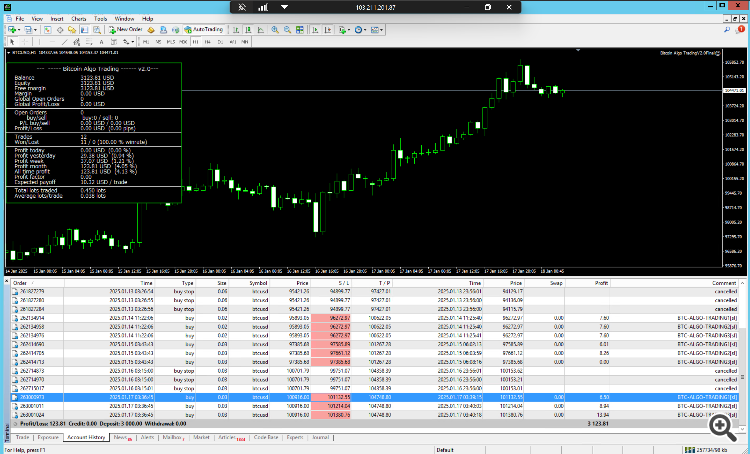Toggle chart shift

coord(328,30)
